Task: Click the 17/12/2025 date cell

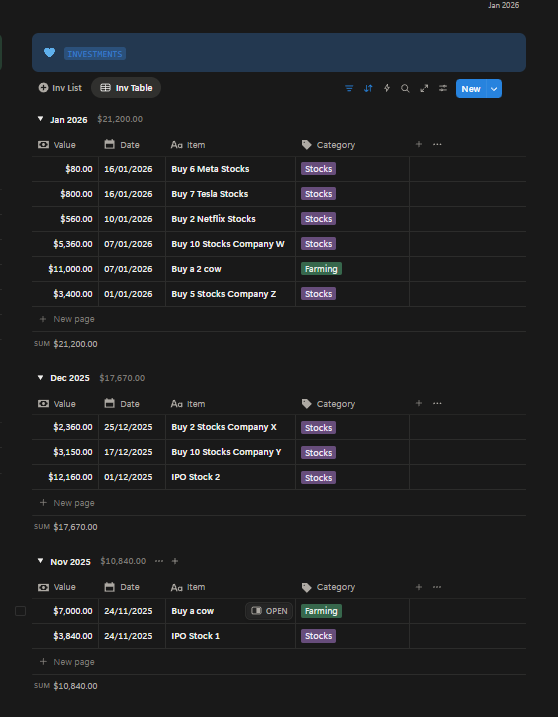Action: pos(132,452)
